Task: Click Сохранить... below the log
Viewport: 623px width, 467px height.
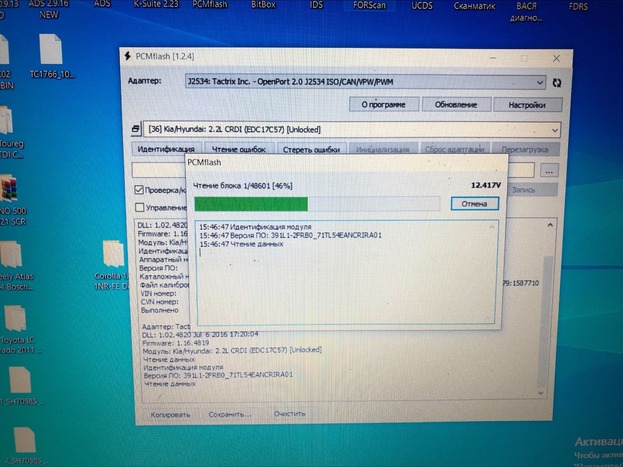Action: (230, 413)
